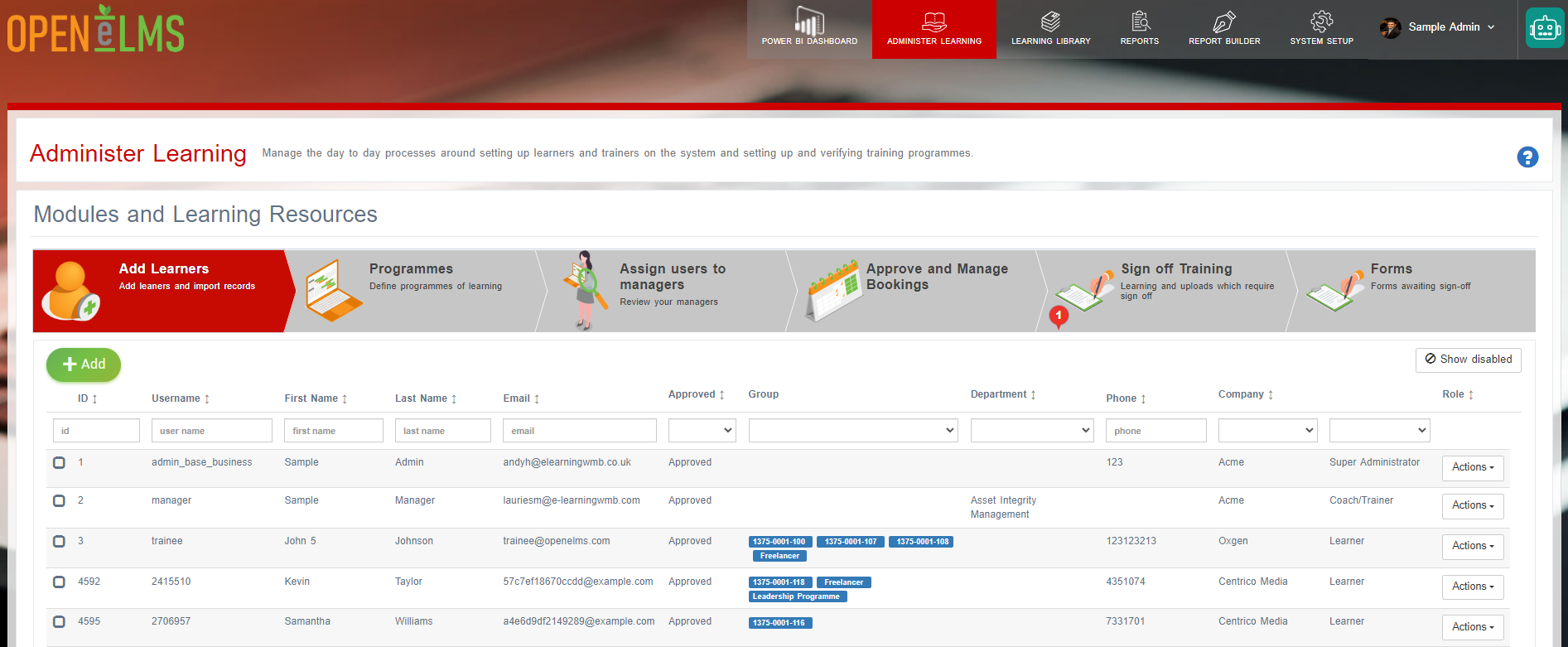Switch to Add Learners tab
1568x647 pixels.
[163, 291]
